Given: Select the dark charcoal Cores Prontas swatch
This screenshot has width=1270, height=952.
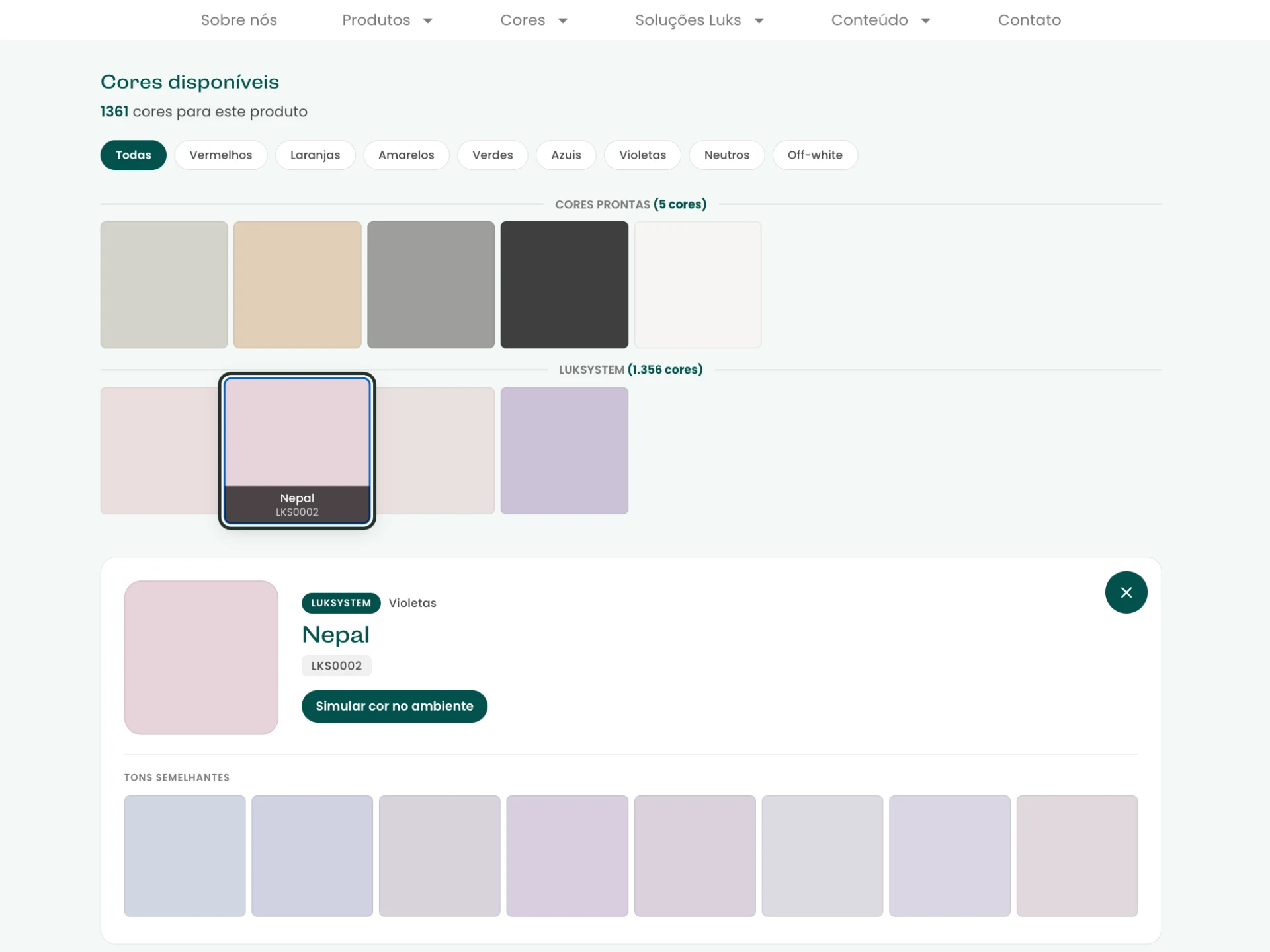Looking at the screenshot, I should tap(564, 285).
